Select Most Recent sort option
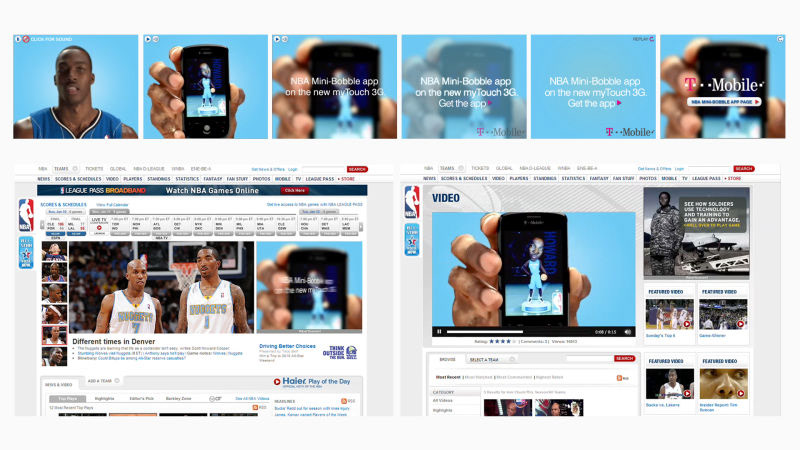800x450 pixels. (448, 378)
